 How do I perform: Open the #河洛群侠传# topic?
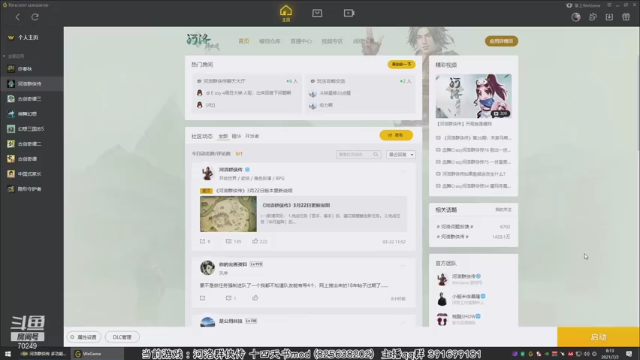(x=453, y=237)
